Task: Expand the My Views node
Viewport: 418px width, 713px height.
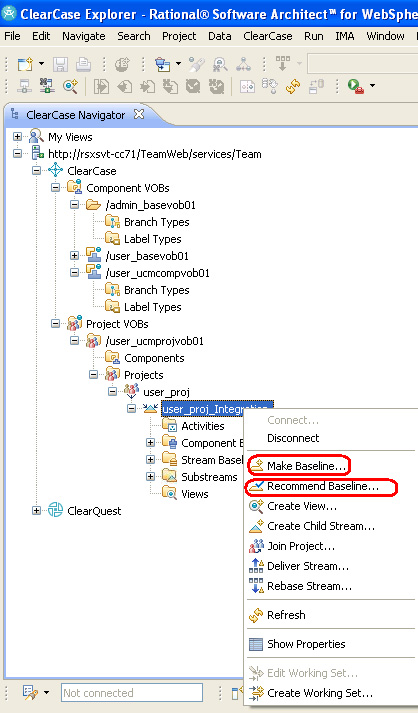Action: pyautogui.click(x=17, y=136)
